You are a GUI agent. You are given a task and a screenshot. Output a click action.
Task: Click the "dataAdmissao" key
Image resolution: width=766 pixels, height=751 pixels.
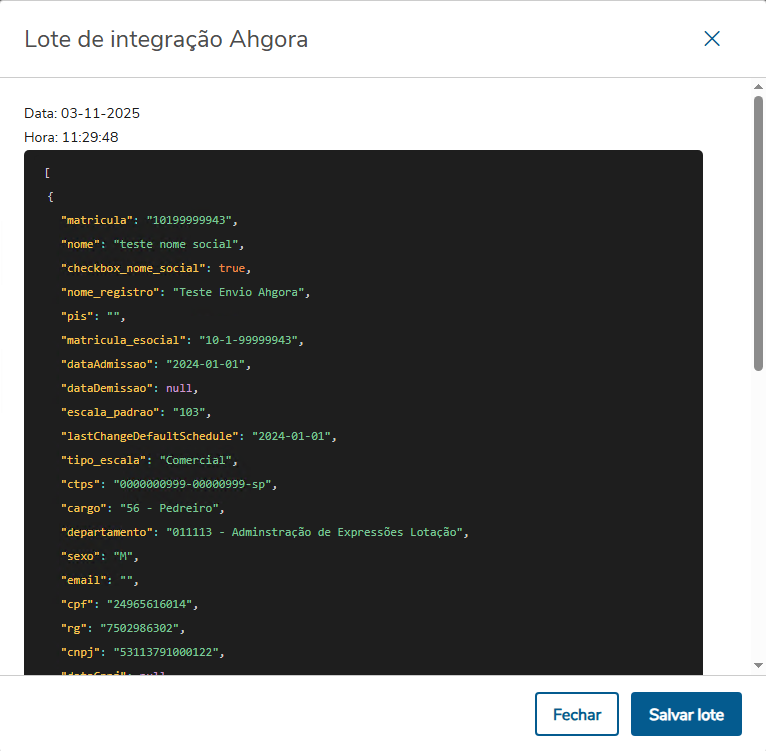[107, 363]
